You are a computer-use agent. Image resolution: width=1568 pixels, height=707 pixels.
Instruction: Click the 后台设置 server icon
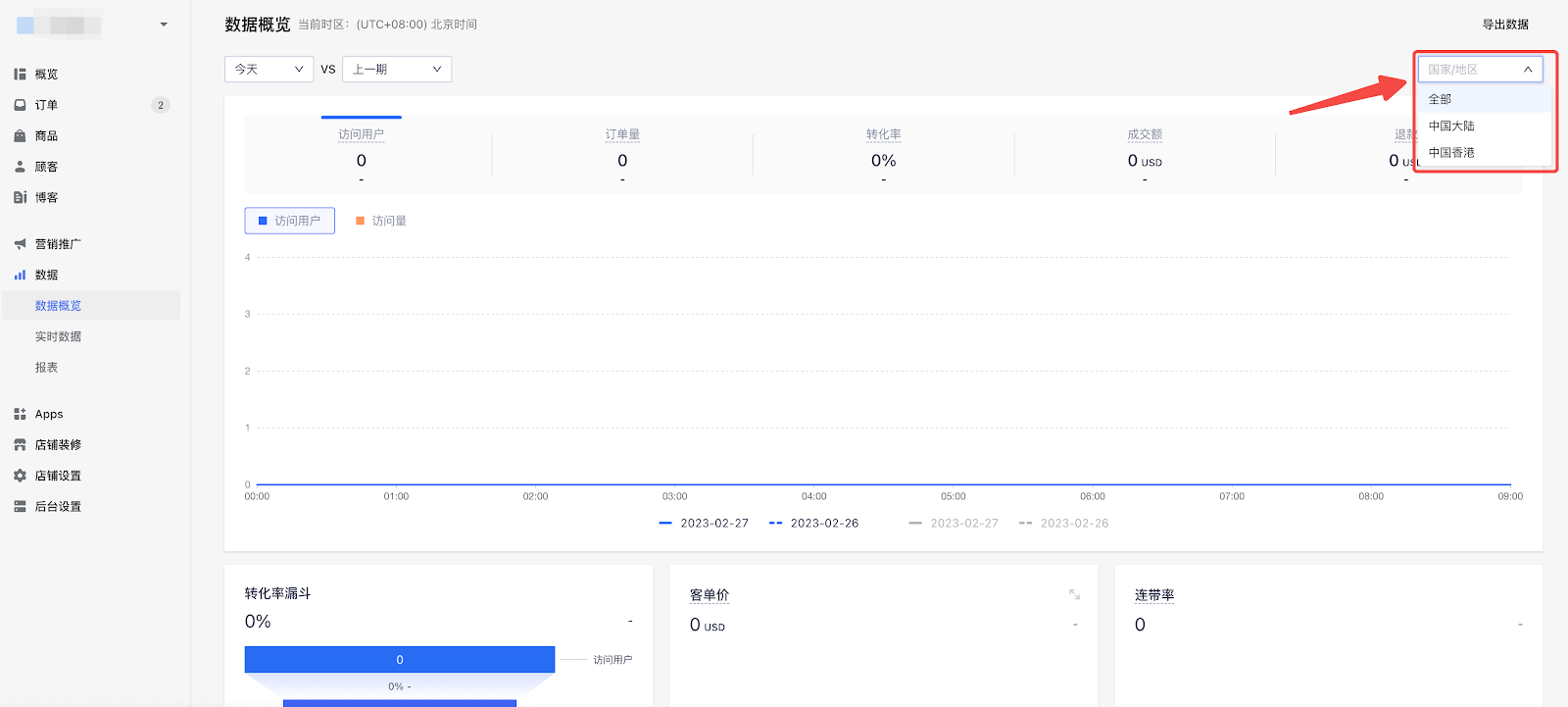pos(20,506)
